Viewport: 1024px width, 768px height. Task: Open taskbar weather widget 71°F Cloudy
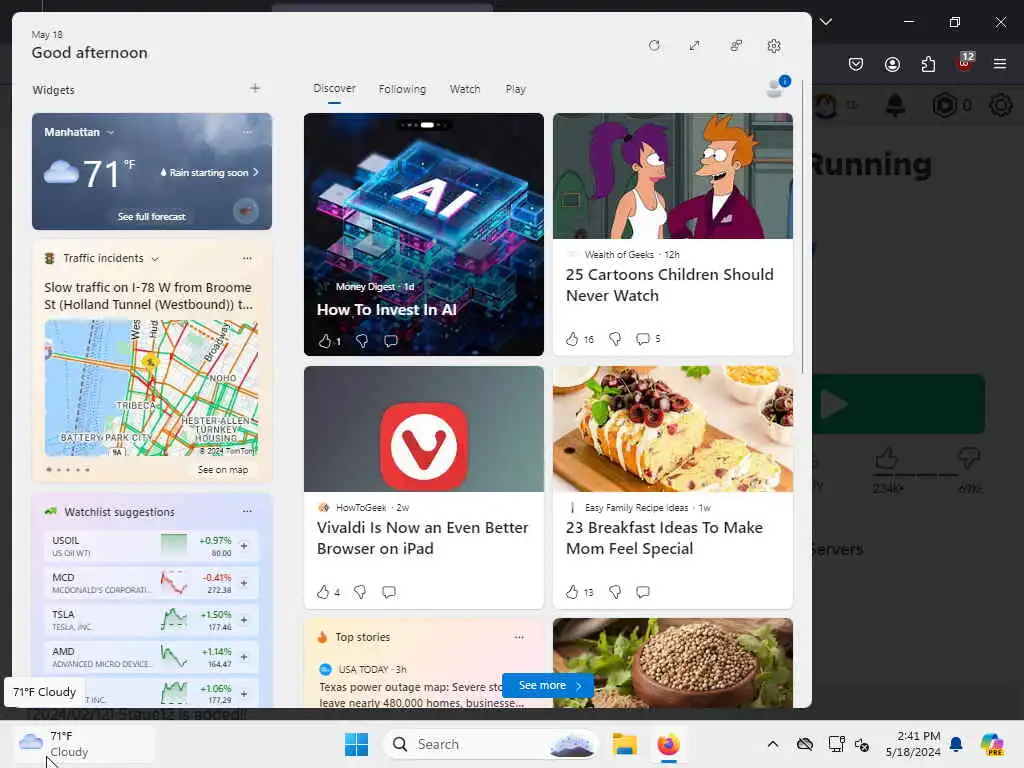click(82, 744)
